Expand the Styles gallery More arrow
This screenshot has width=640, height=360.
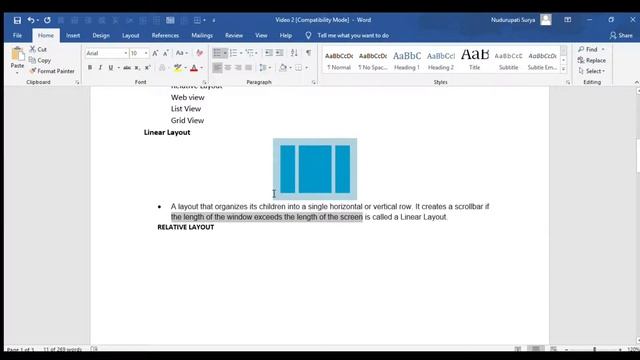pyautogui.click(x=564, y=69)
